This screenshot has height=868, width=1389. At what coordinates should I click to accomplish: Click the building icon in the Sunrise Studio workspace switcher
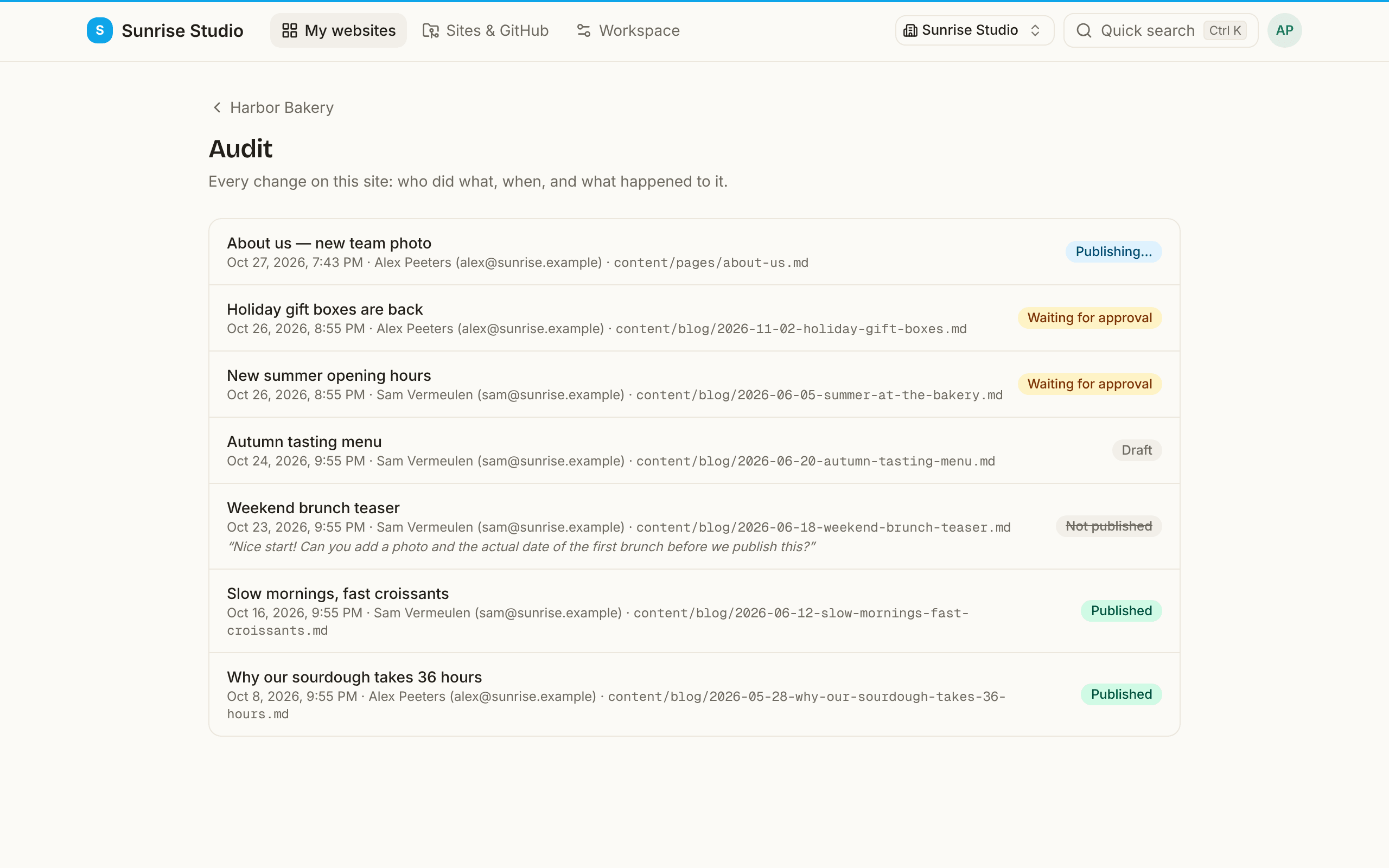(910, 30)
